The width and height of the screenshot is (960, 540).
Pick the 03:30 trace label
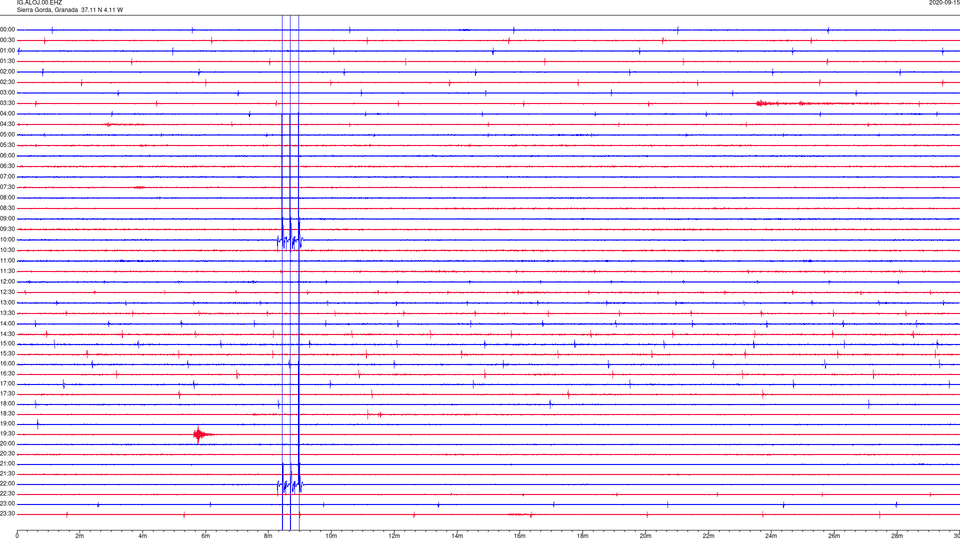coord(8,103)
